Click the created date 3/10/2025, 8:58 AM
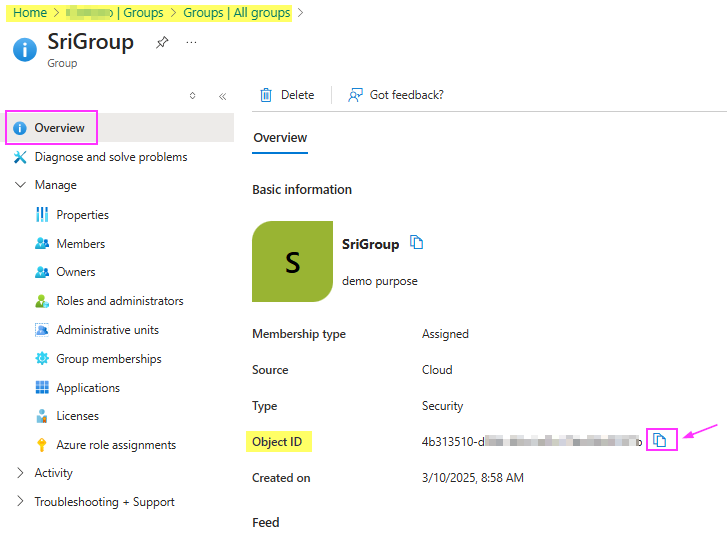The image size is (727, 544). coord(472,478)
